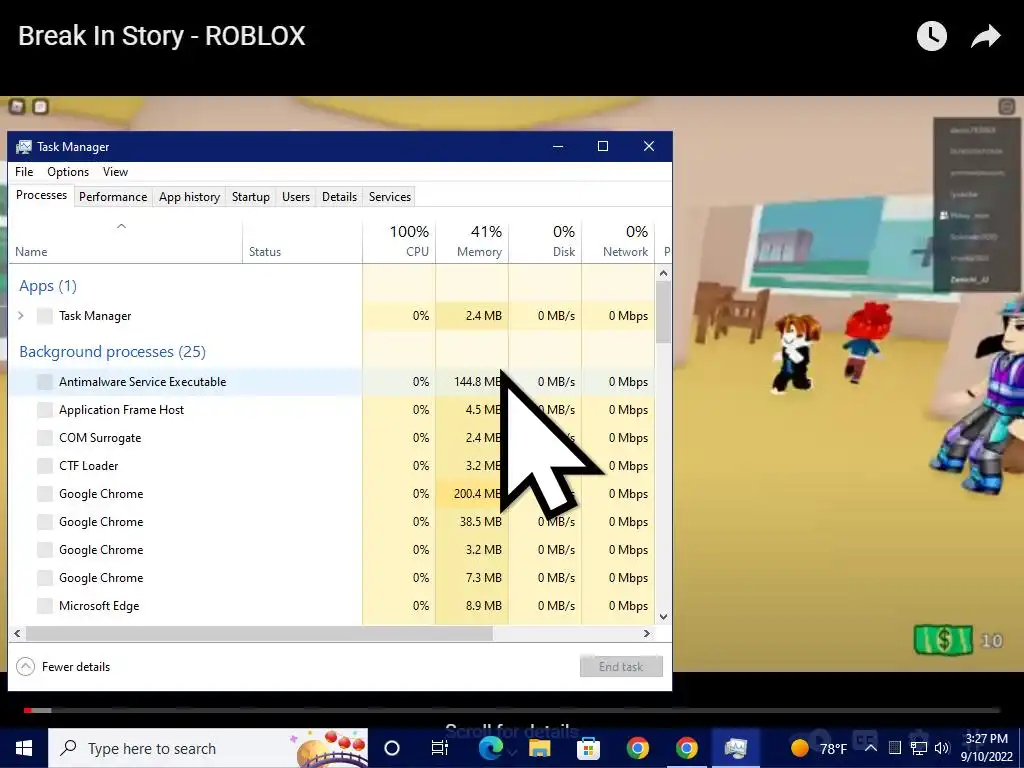Sort by the Memory column header
The width and height of the screenshot is (1024, 768).
click(472, 242)
